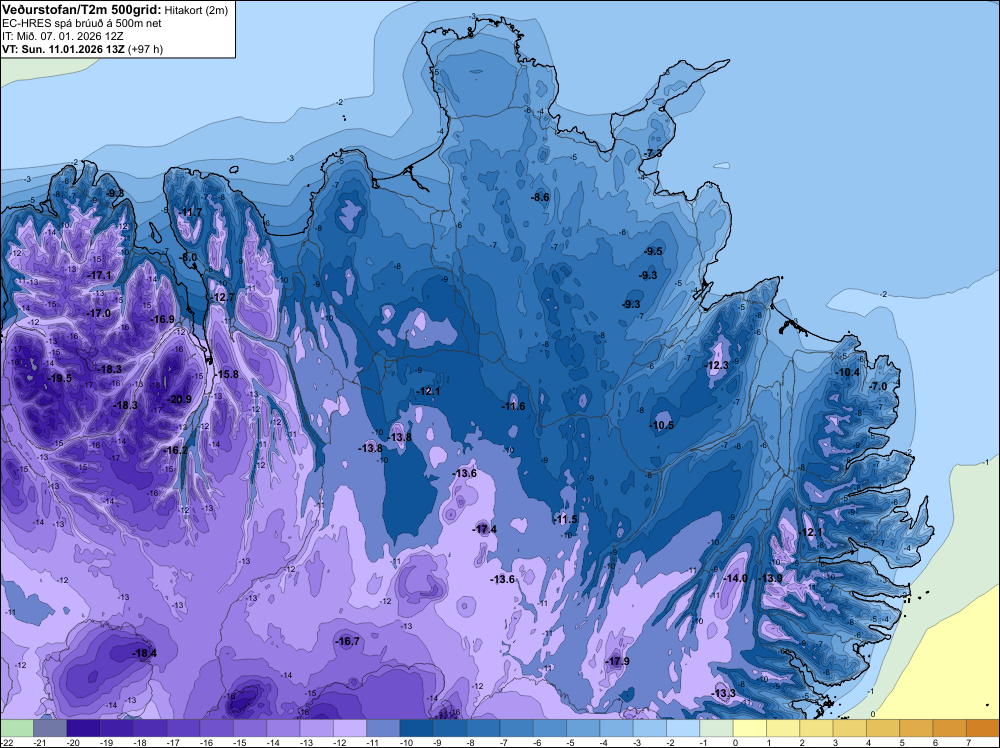The width and height of the screenshot is (1000, 748).
Task: Select the -12.7 temperature label
Action: [223, 297]
